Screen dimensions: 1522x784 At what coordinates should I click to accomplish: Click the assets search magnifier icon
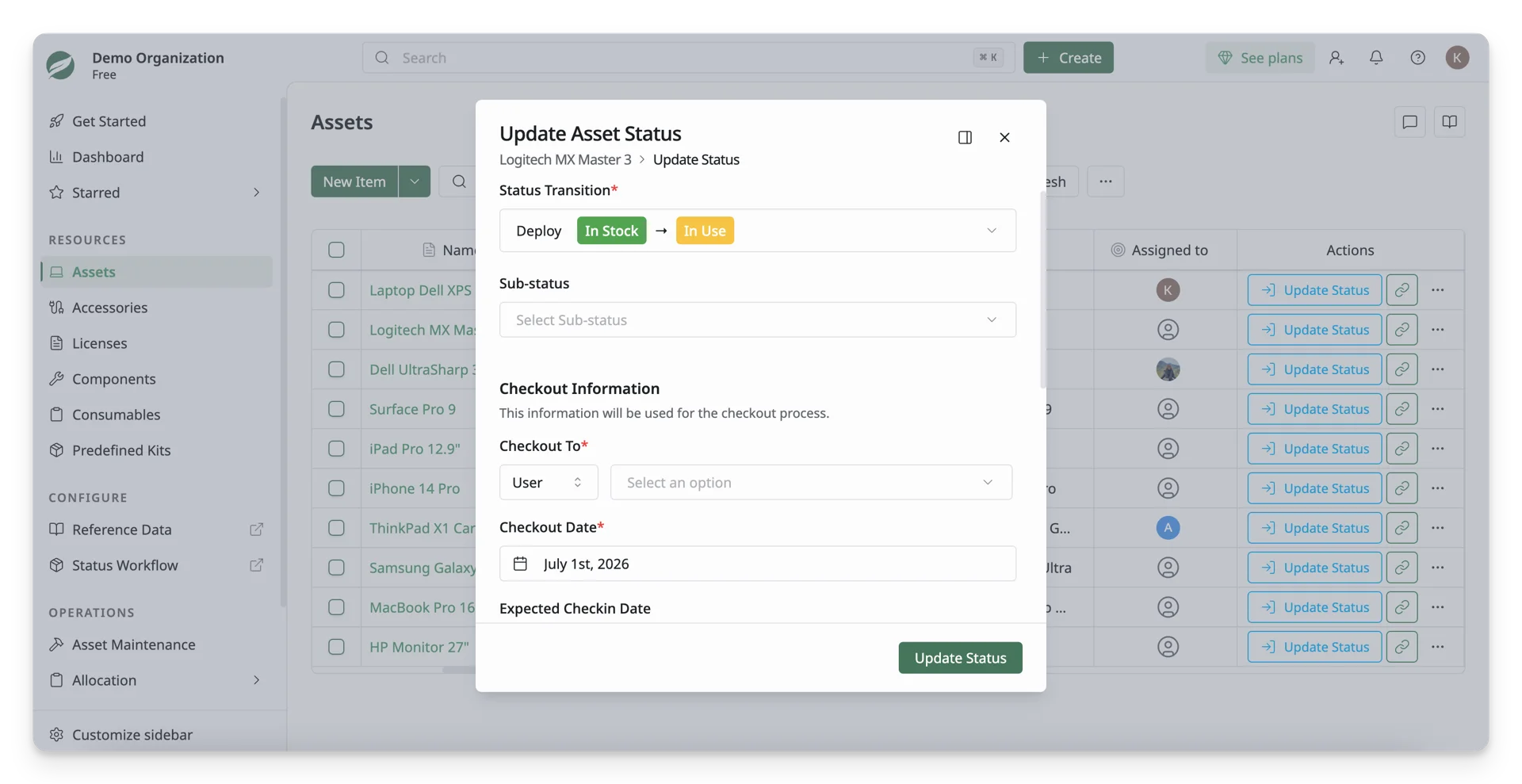pyautogui.click(x=459, y=182)
